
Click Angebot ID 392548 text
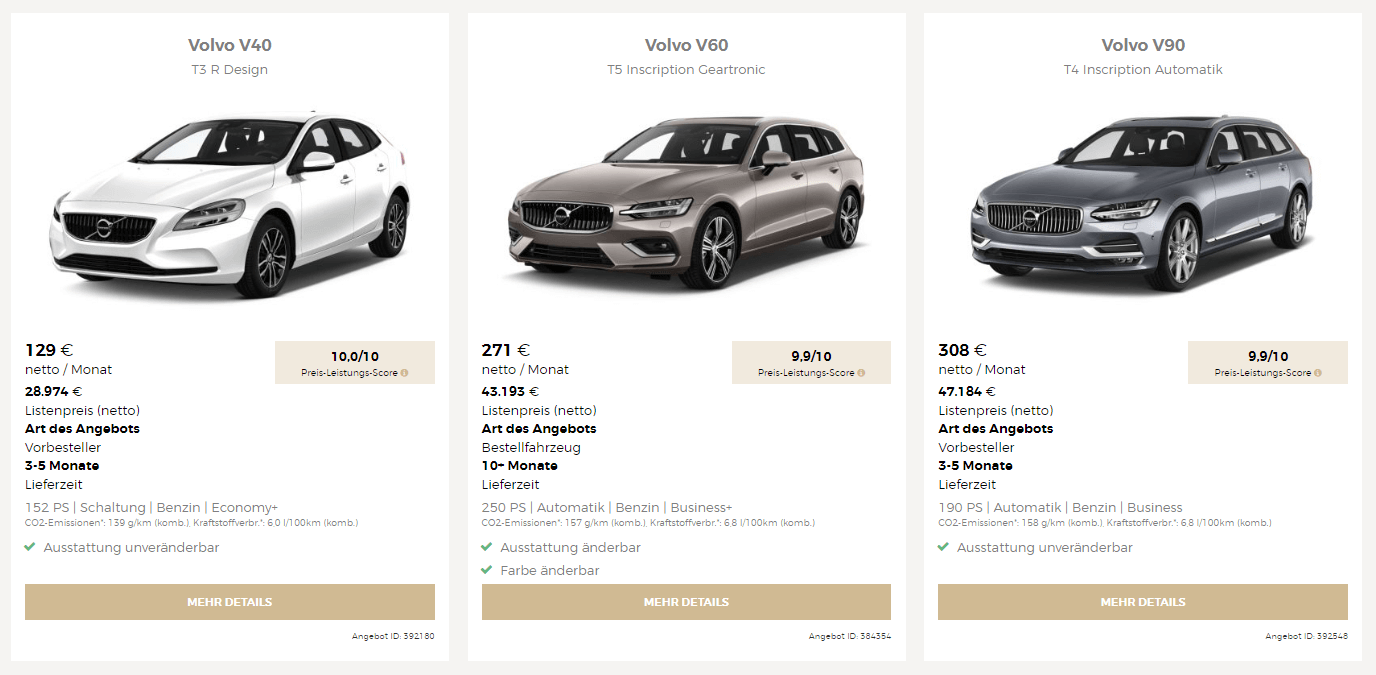(1306, 636)
